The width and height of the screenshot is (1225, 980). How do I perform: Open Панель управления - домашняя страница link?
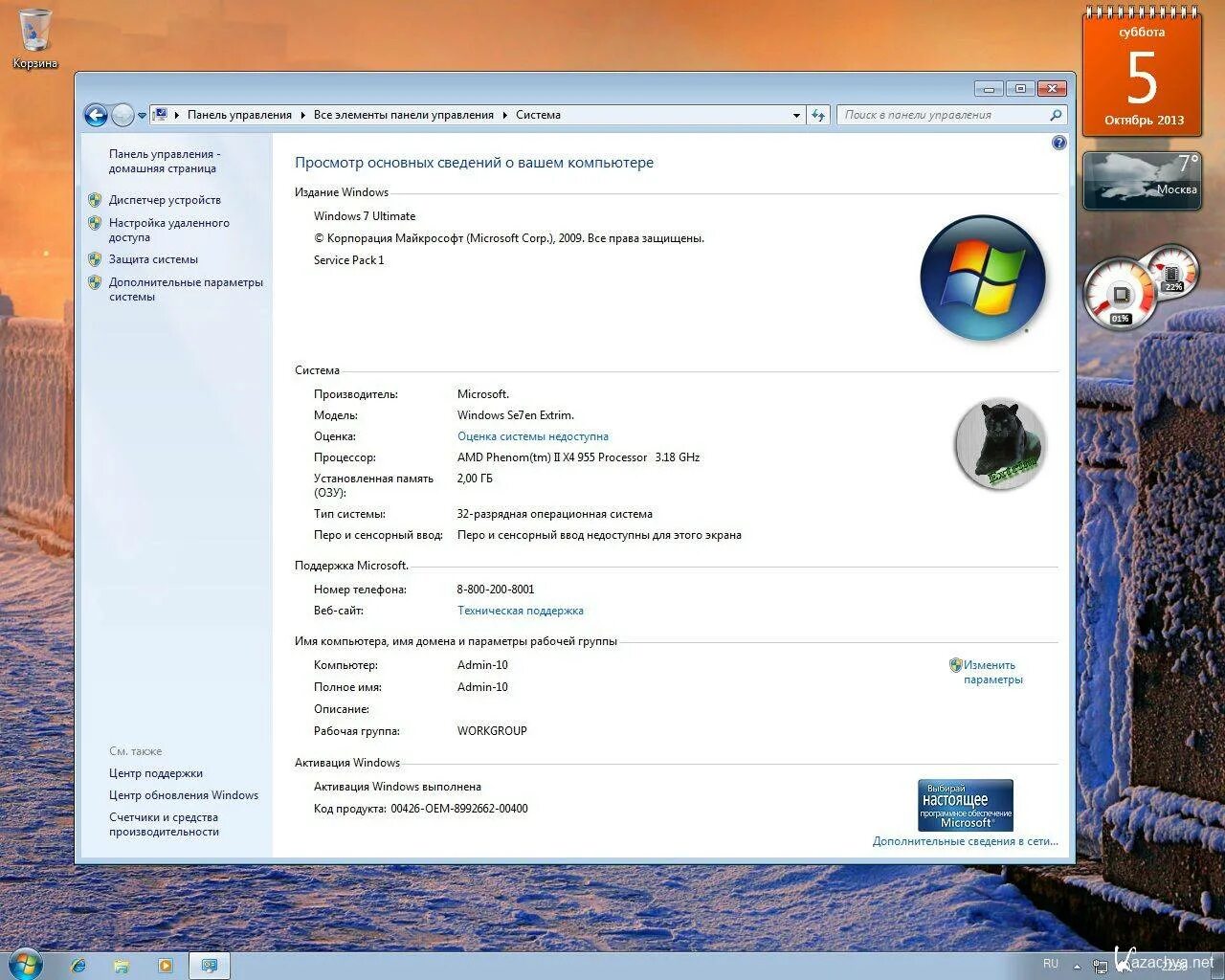pos(165,161)
